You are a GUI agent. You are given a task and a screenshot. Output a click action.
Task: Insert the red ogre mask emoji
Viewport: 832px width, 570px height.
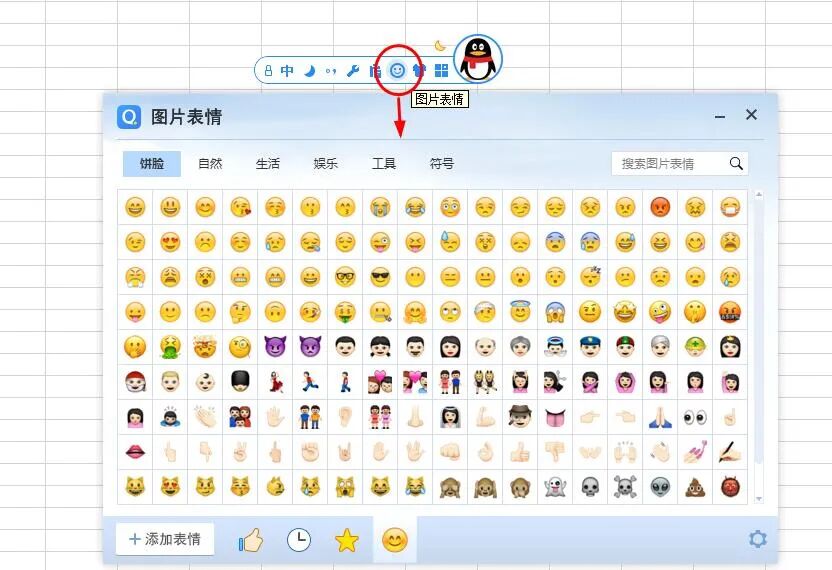730,487
